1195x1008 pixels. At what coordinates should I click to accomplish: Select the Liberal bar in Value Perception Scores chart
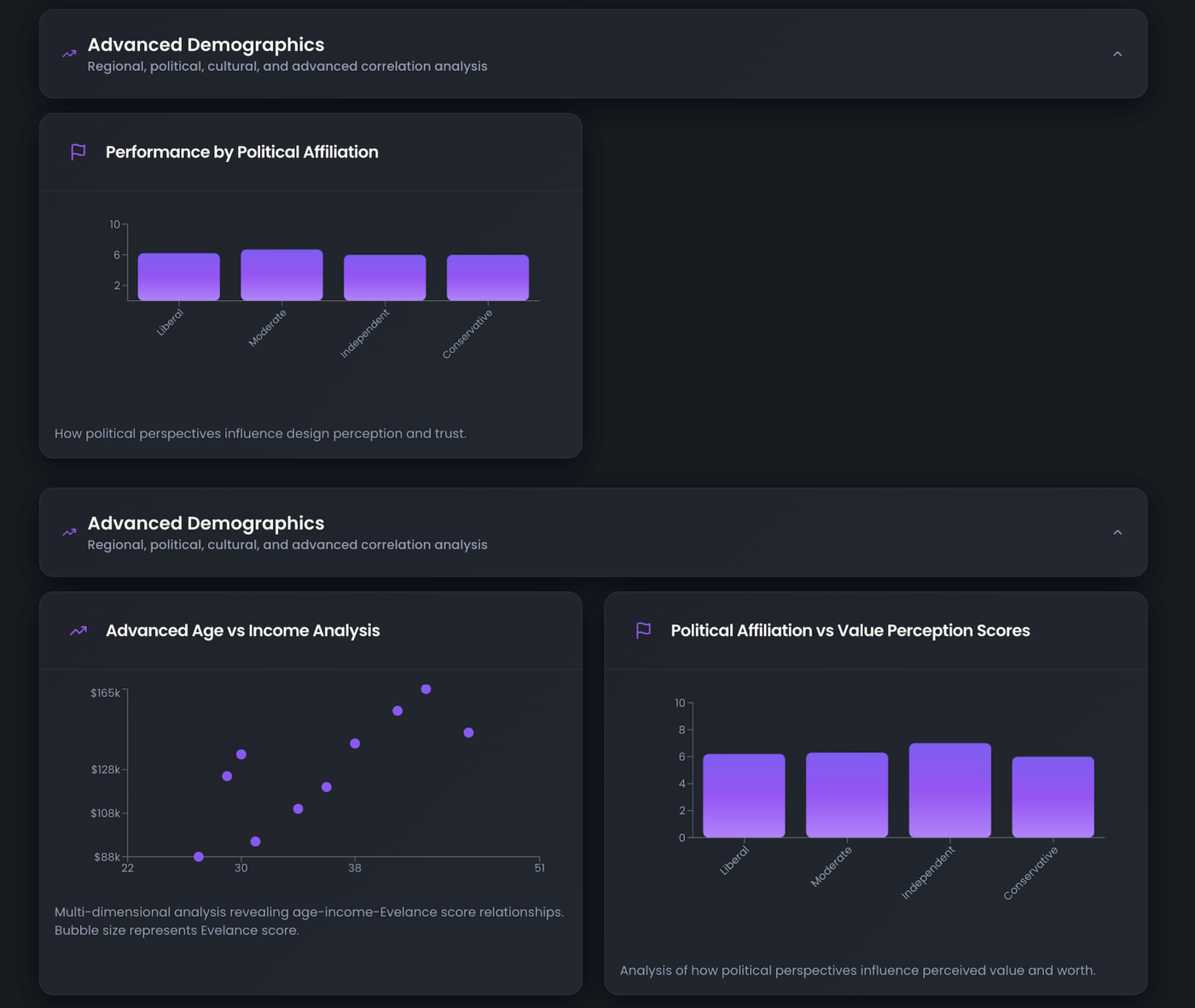tap(744, 796)
